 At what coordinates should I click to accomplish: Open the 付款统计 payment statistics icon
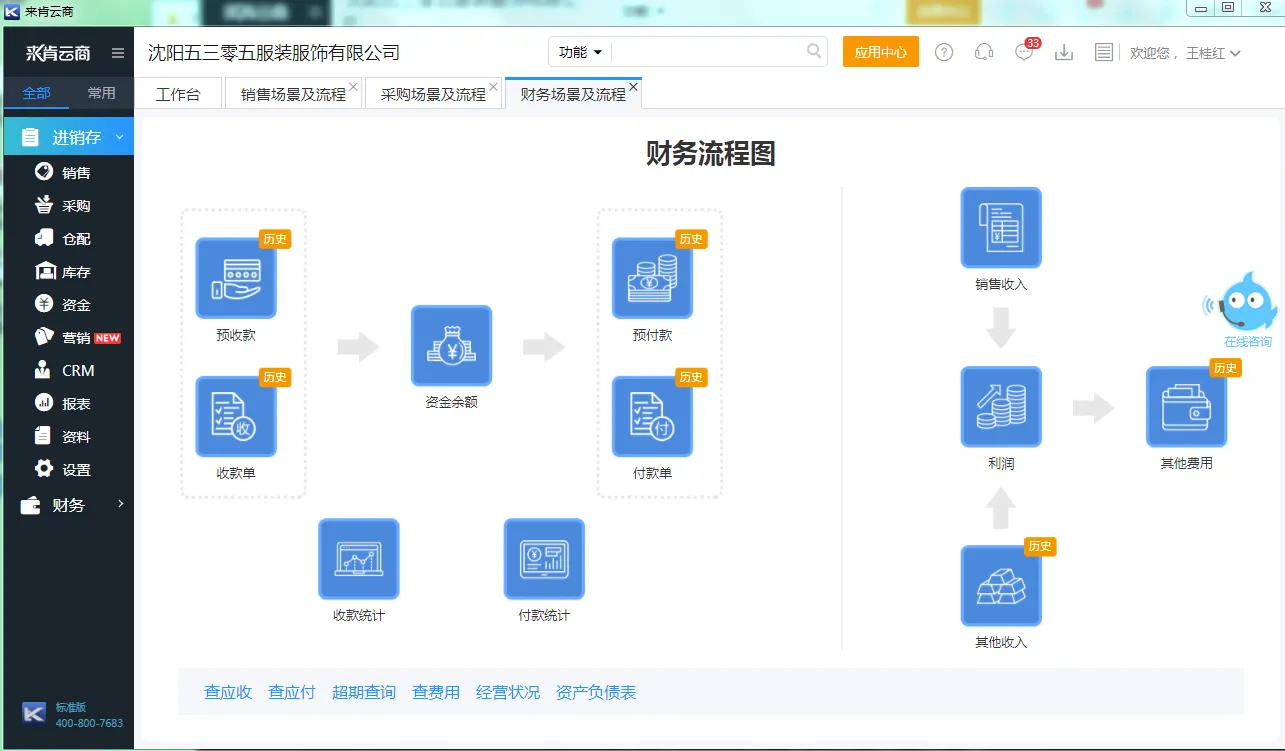(544, 558)
